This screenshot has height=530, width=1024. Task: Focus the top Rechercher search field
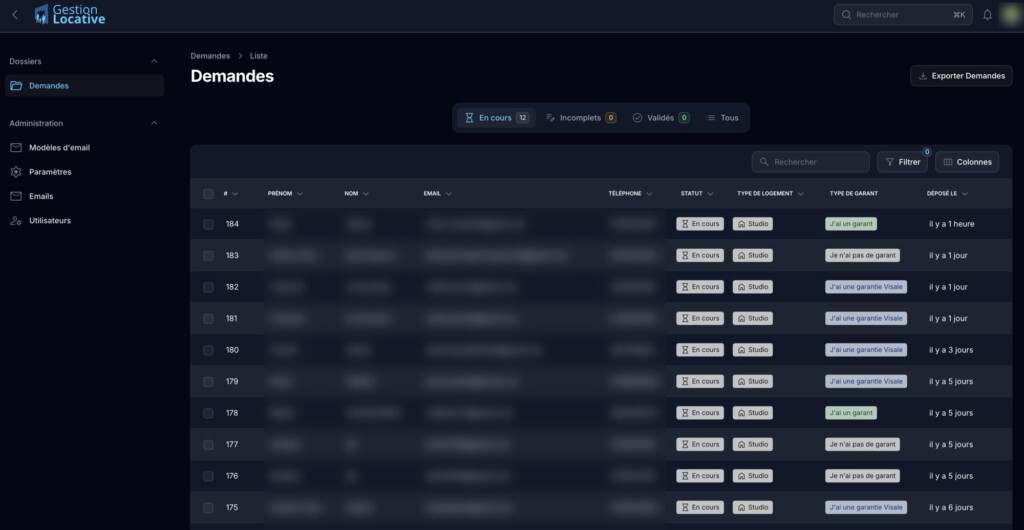[x=903, y=14]
